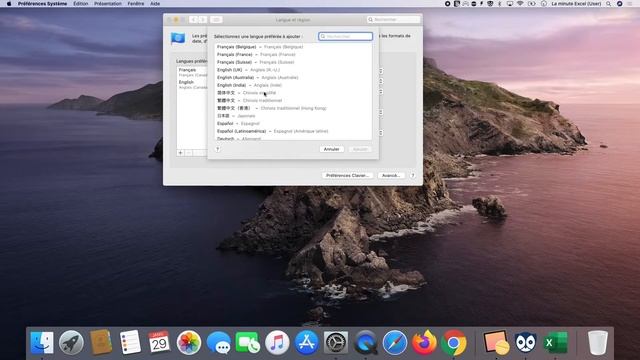
Task: Open Microsoft Excel in Dock
Action: [x=555, y=342]
